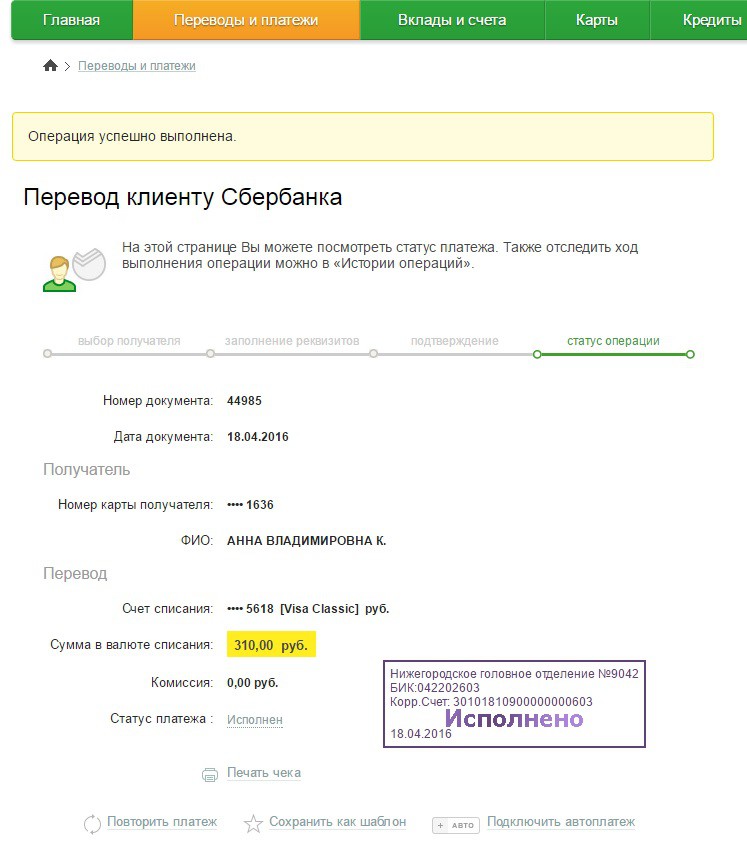This screenshot has width=747, height=863.
Task: Click the Исполнено bank stamp
Action: click(514, 704)
